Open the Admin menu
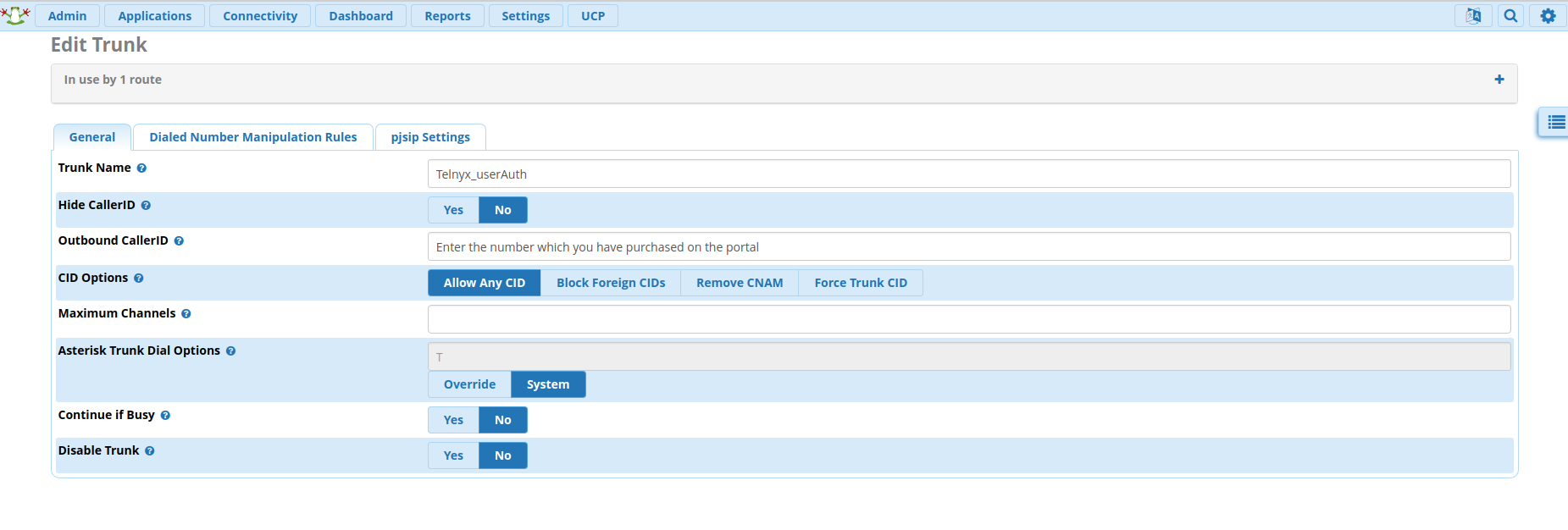The image size is (1568, 530). pyautogui.click(x=68, y=16)
